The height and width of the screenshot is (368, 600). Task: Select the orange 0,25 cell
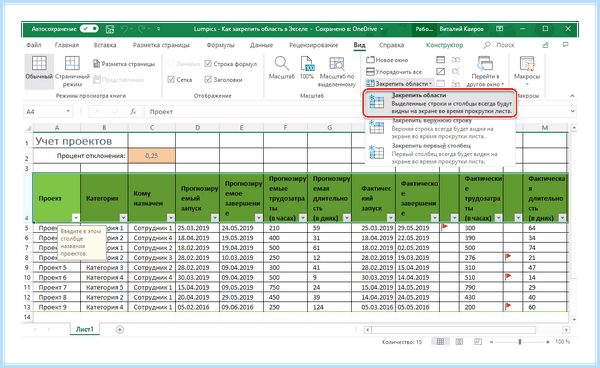coord(152,156)
